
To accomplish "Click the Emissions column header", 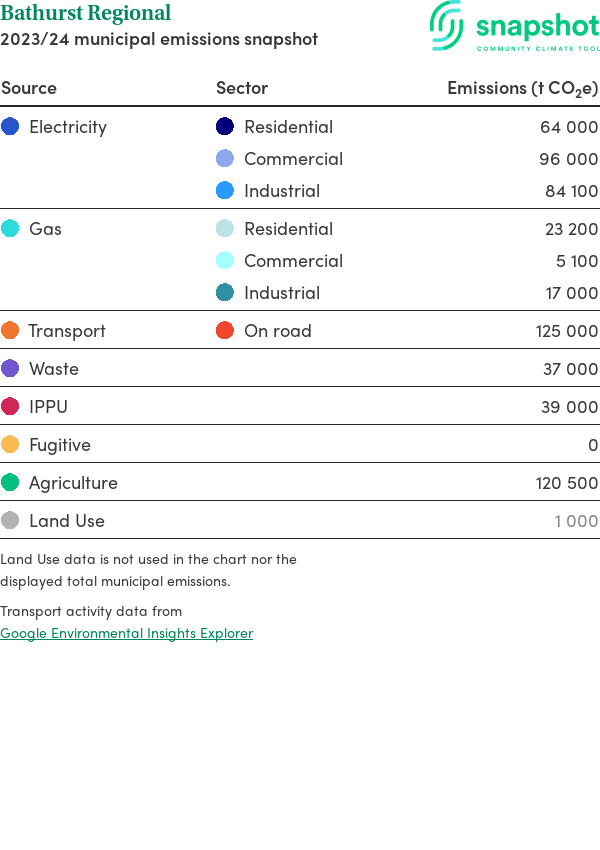I will point(522,88).
